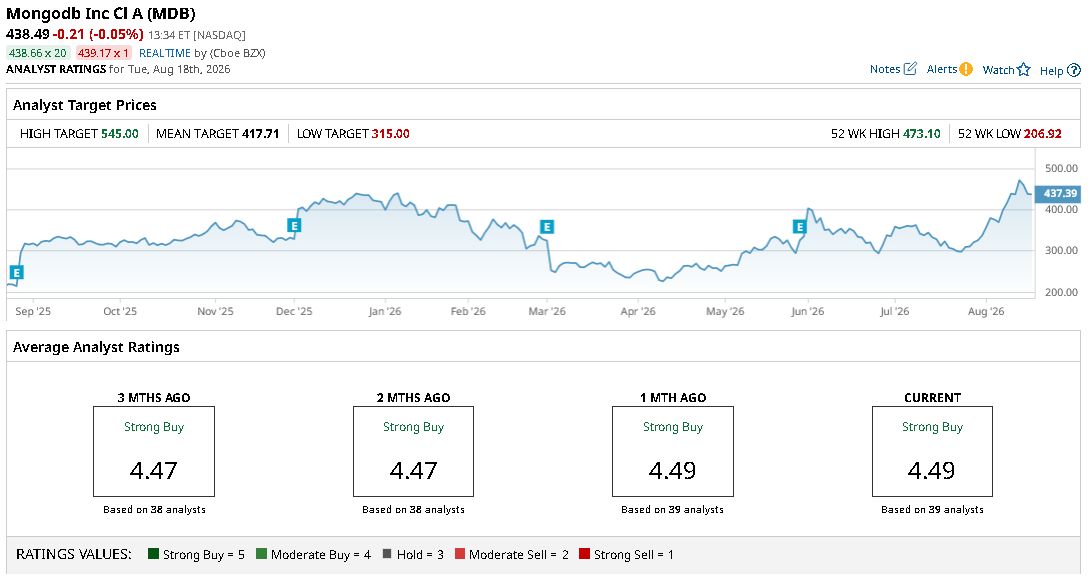This screenshot has width=1090, height=585.
Task: Click the Apr '26 axis label
Action: (x=637, y=311)
